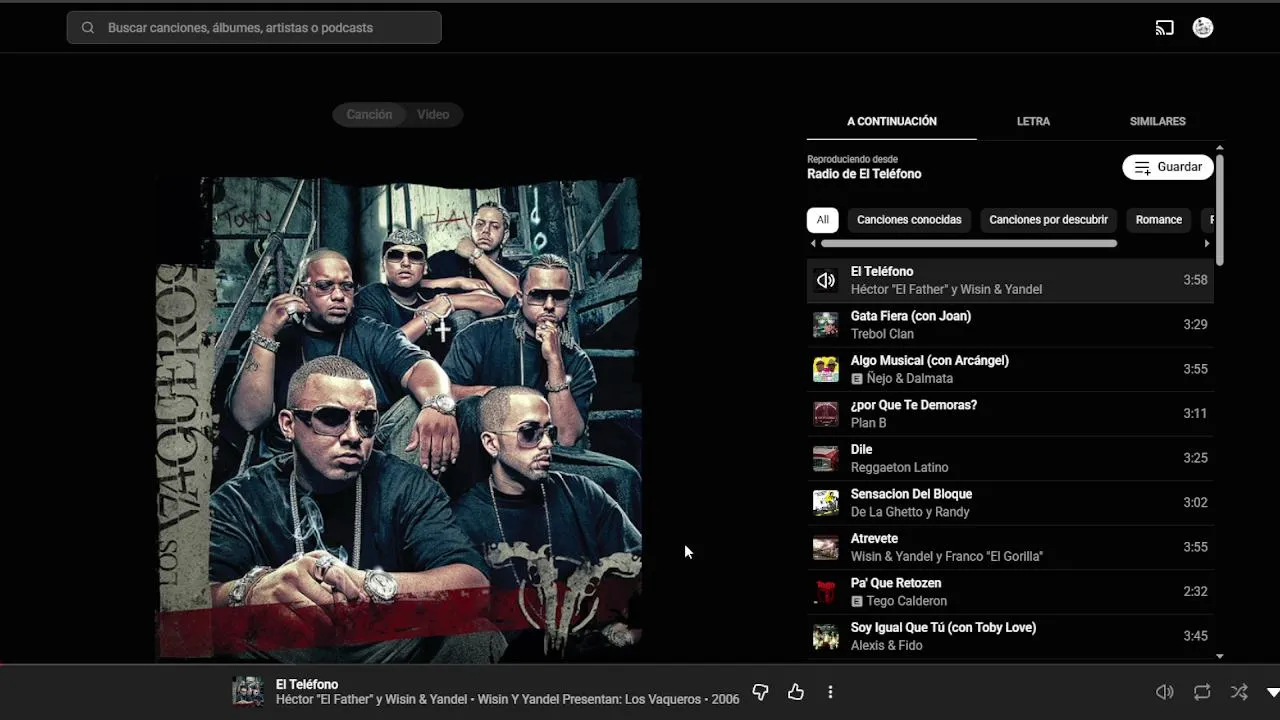Dislike the current song
This screenshot has height=720, width=1280.
click(x=760, y=692)
